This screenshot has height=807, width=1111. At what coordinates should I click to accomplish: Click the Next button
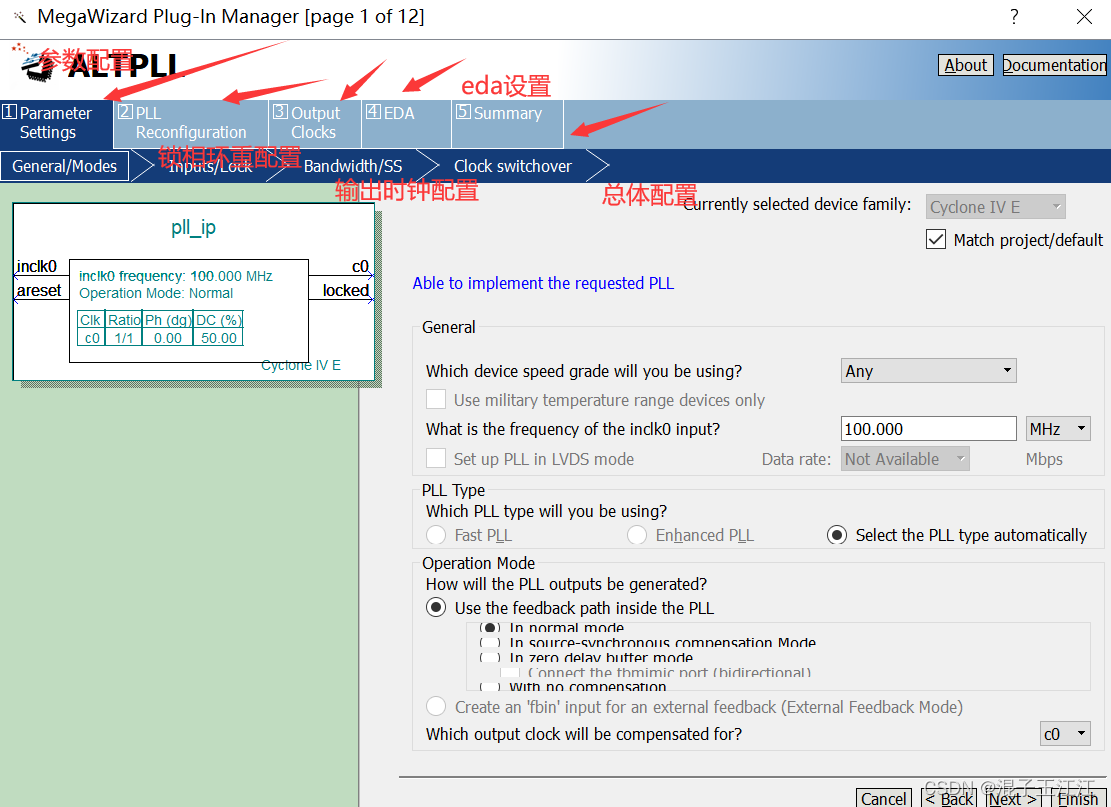pos(1013,798)
